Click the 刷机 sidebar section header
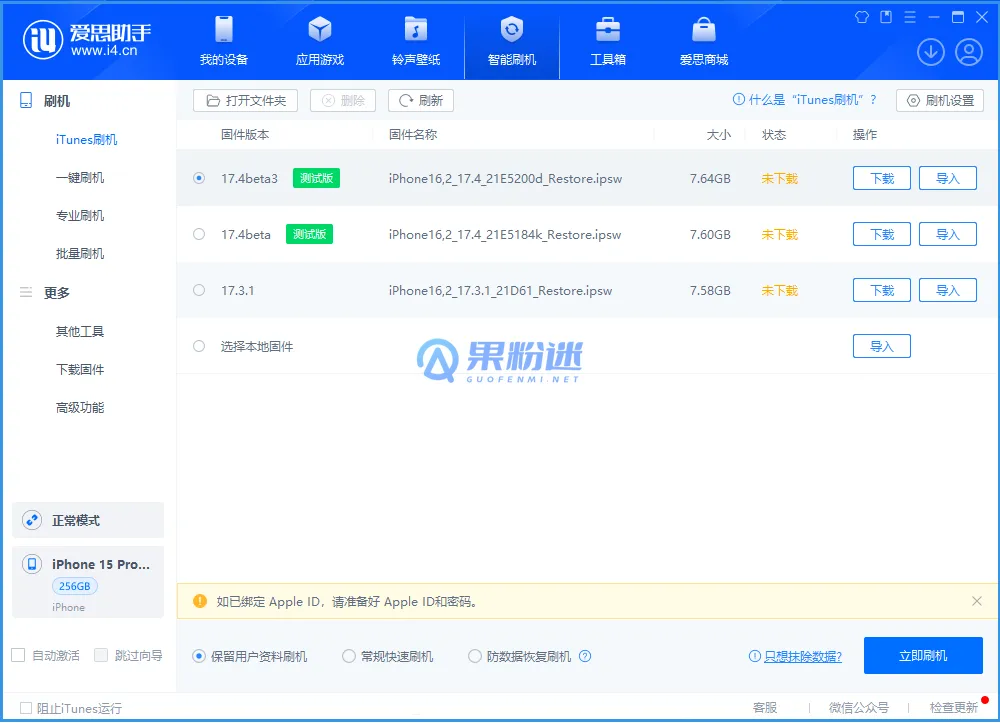Screen dimensions: 1000x723 coord(56,101)
